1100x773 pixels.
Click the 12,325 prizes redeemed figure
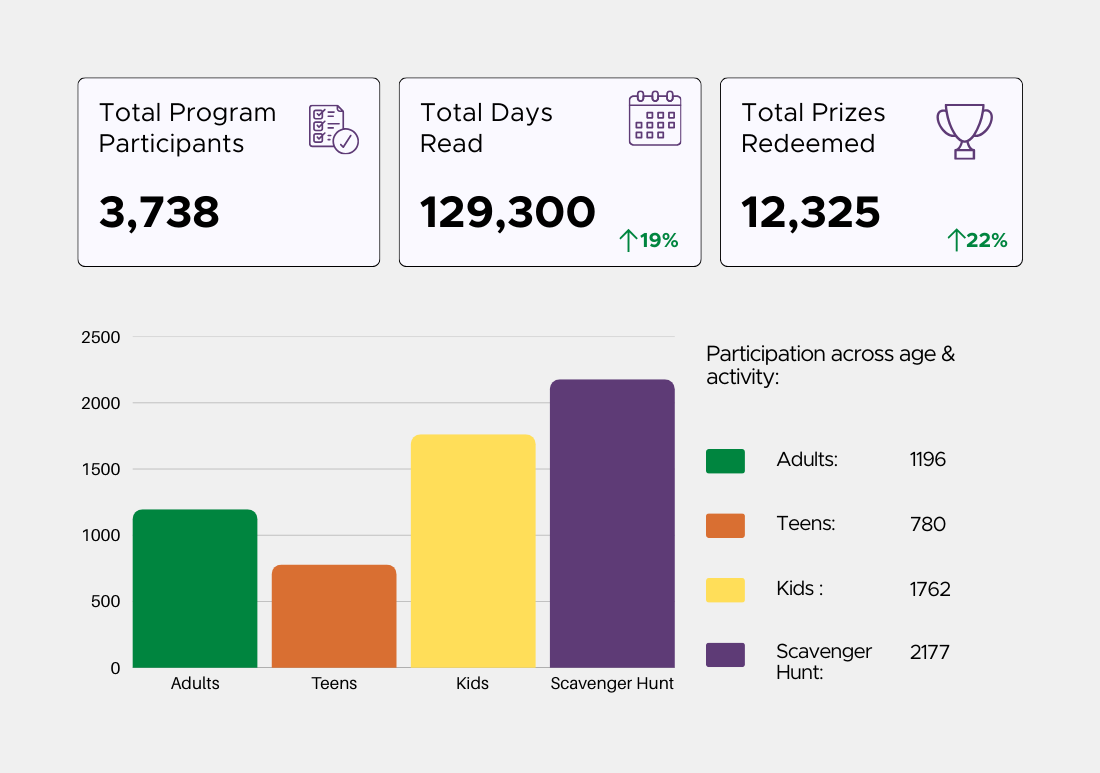point(810,212)
